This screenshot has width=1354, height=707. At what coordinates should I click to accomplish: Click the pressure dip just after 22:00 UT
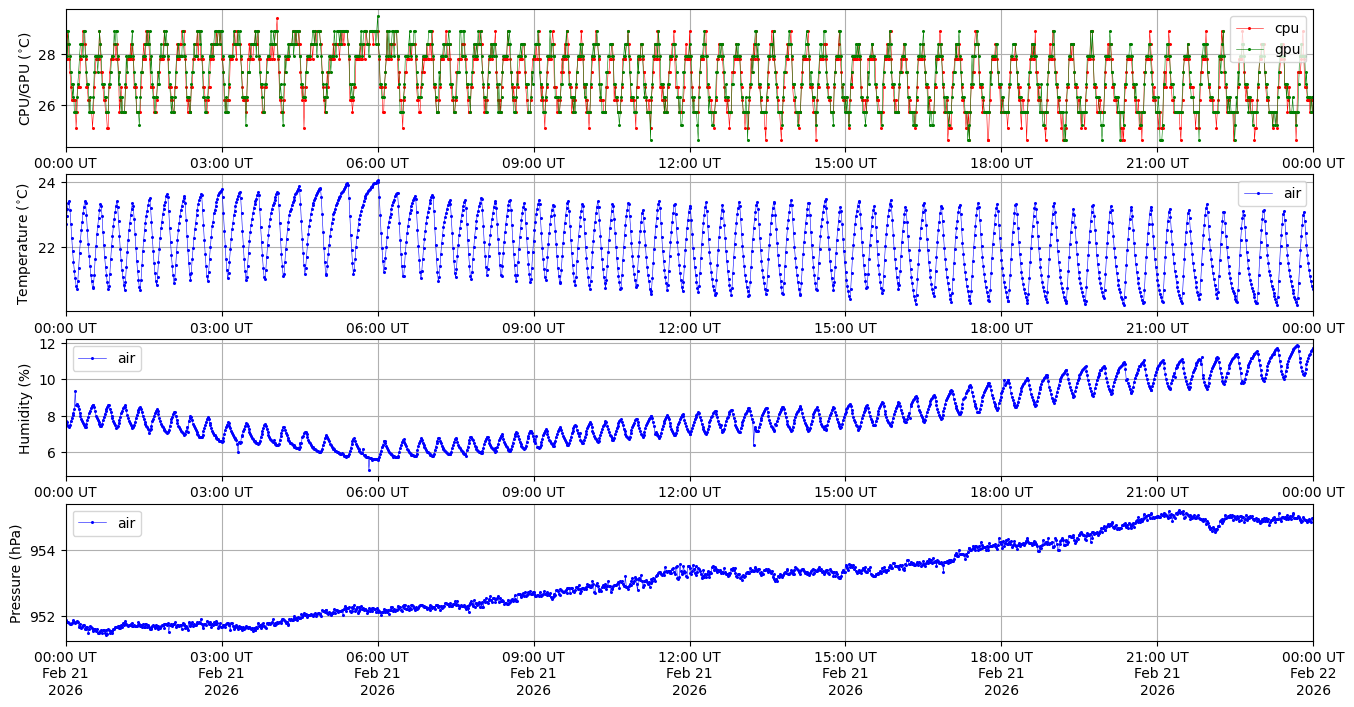tap(1214, 530)
